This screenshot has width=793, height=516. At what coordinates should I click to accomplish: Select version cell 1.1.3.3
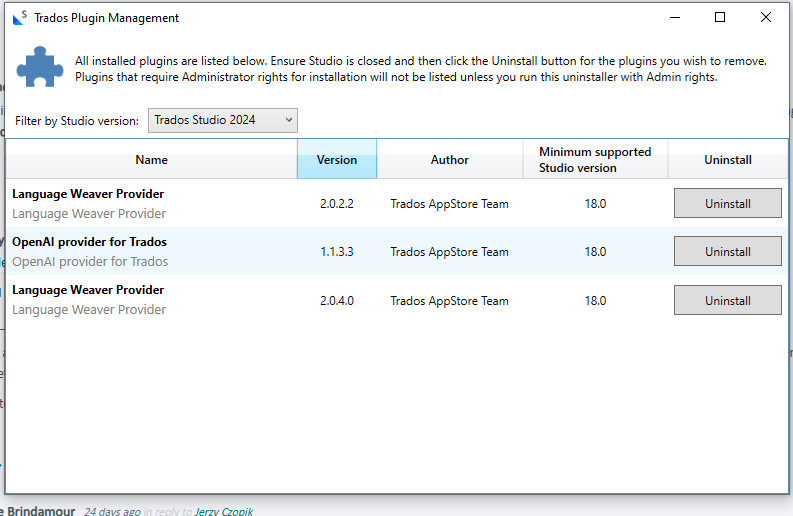[337, 252]
